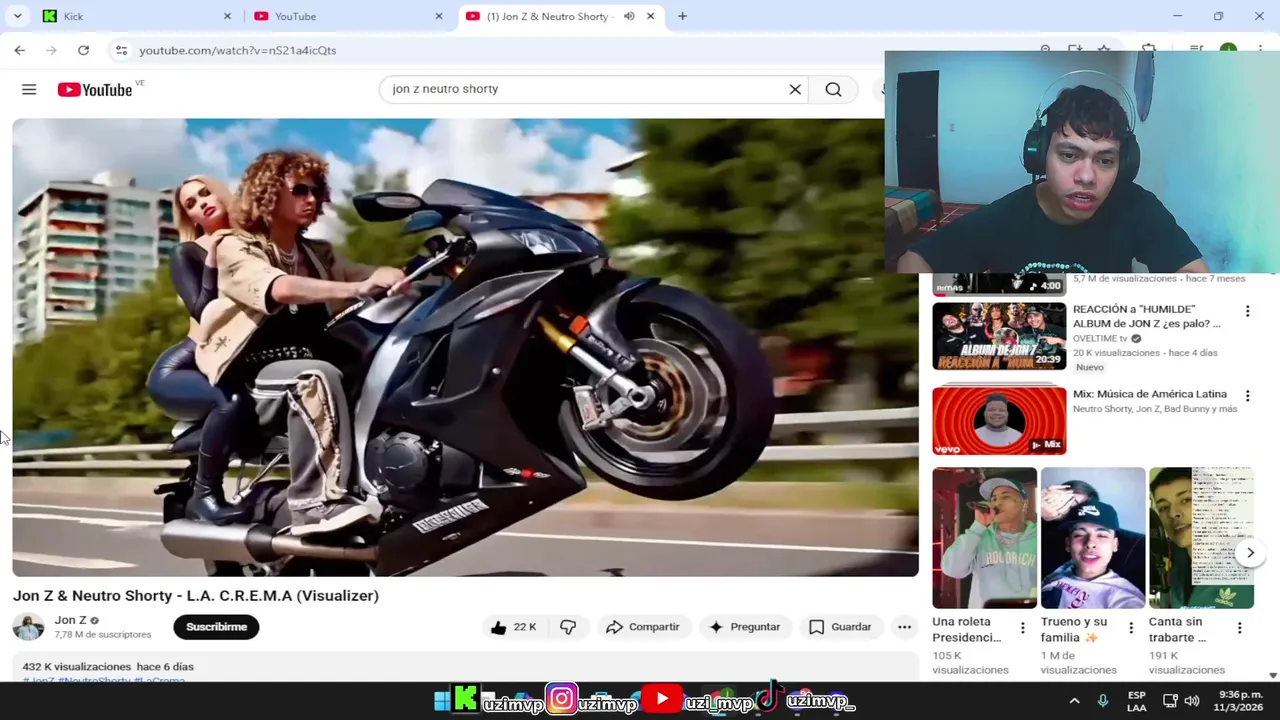The height and width of the screenshot is (720, 1280).
Task: Go back with the browser back arrow
Action: pyautogui.click(x=19, y=50)
